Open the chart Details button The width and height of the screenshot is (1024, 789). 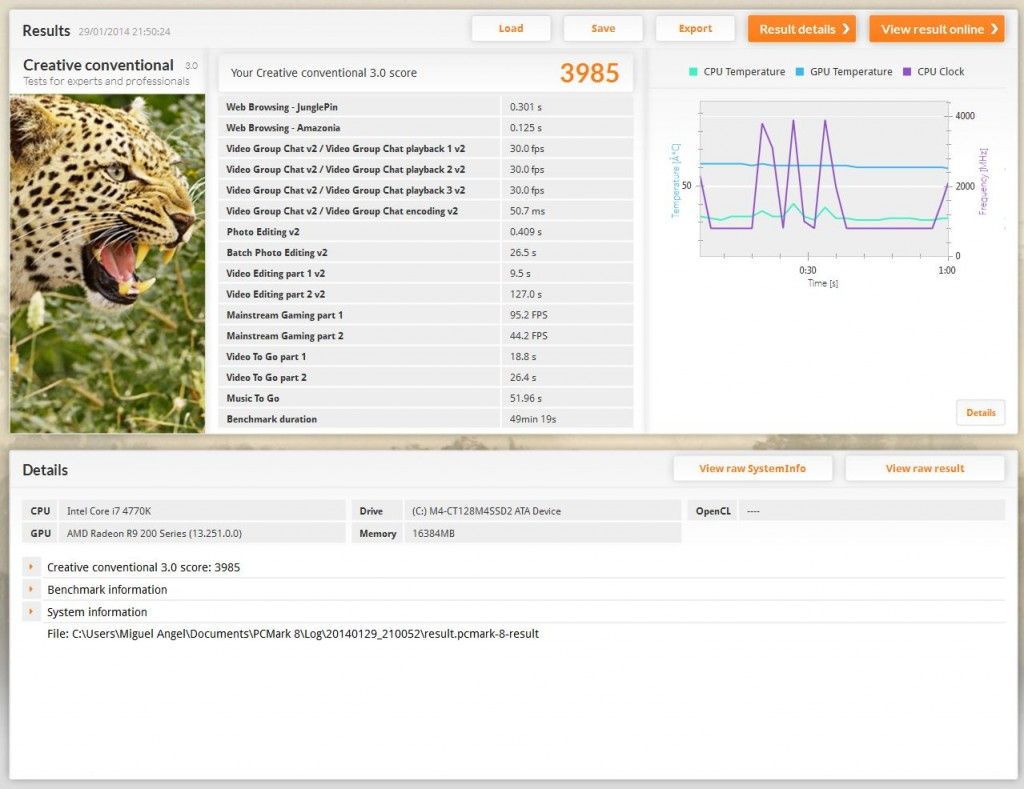click(x=980, y=413)
